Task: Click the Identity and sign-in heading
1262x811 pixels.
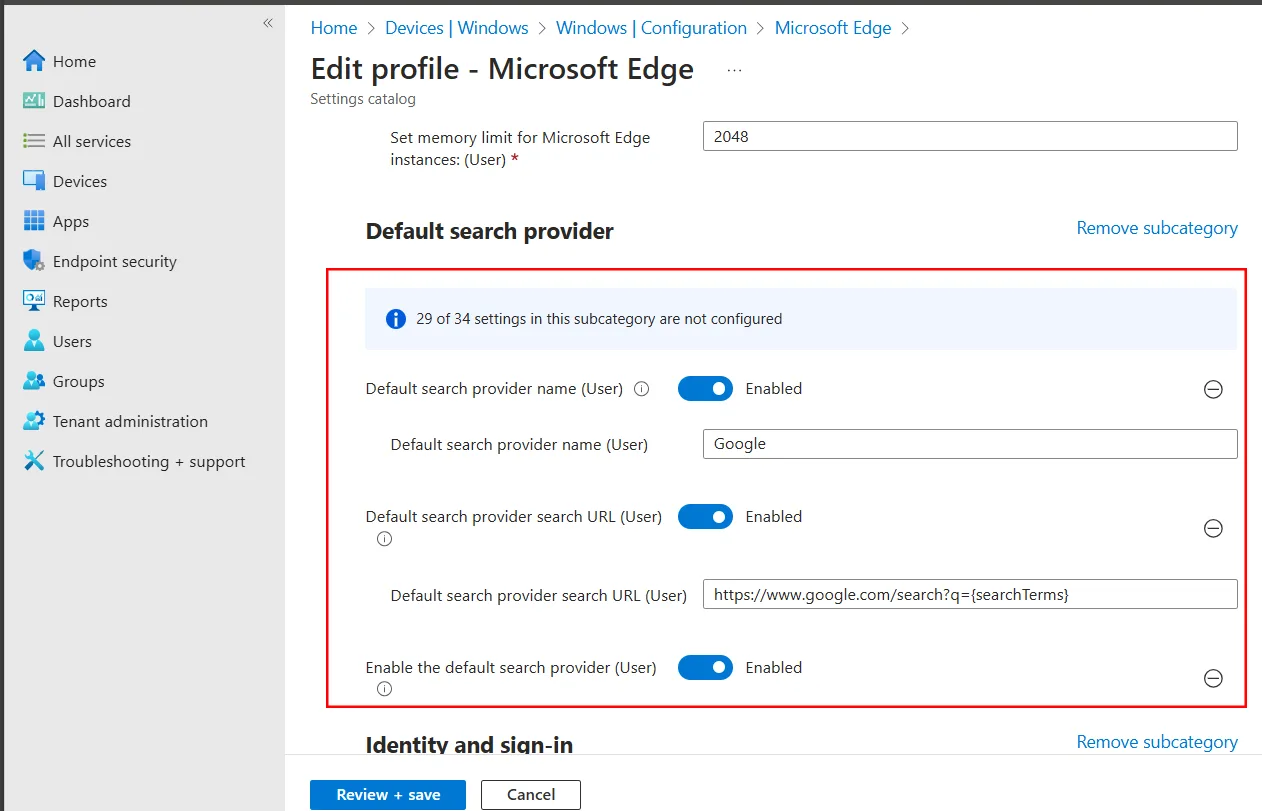Action: click(x=469, y=745)
